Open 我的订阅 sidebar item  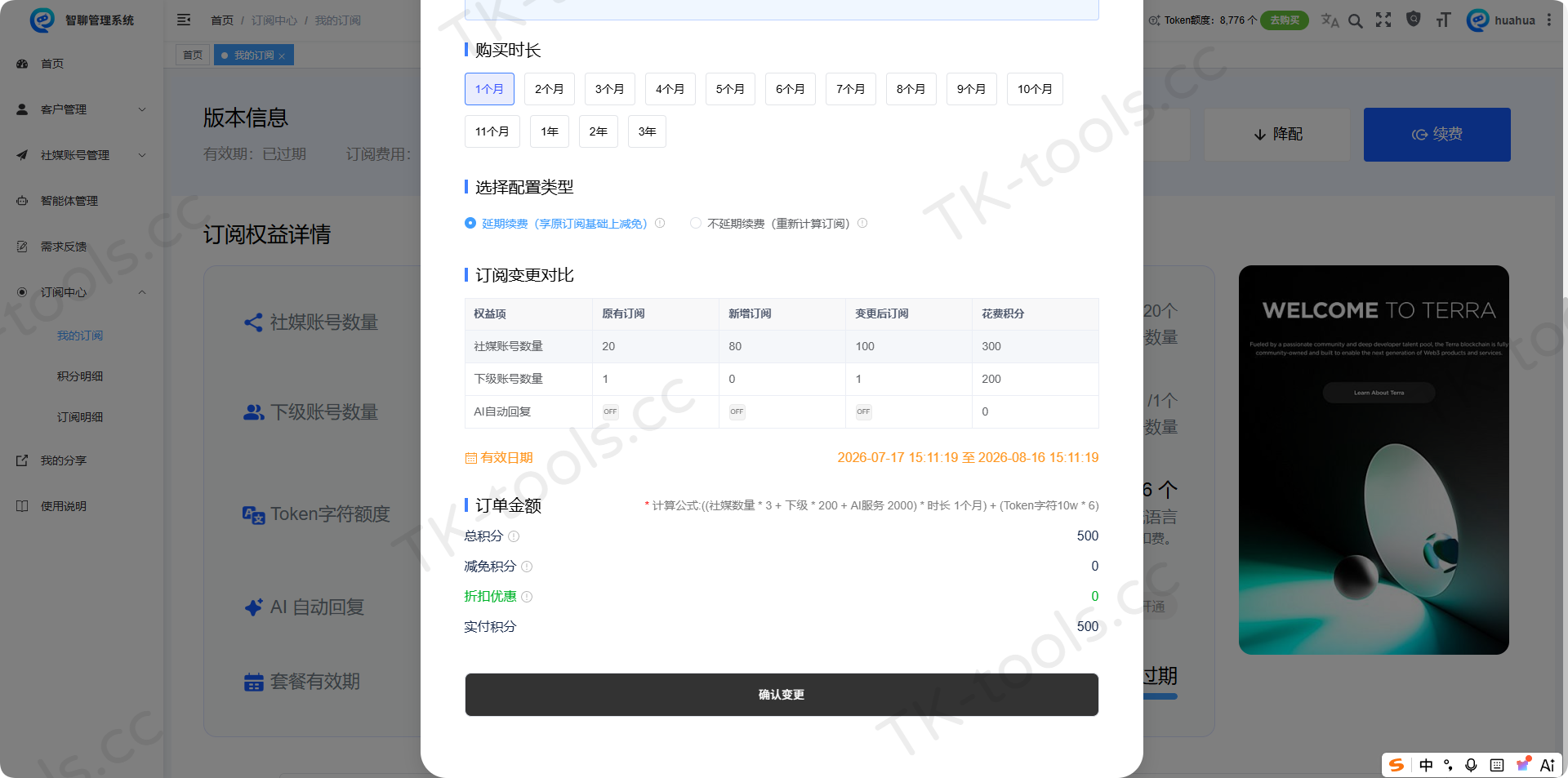click(80, 336)
